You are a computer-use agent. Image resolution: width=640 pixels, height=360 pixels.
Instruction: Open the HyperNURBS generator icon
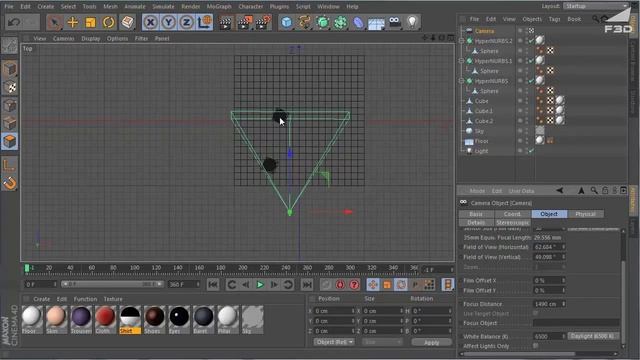(x=322, y=22)
